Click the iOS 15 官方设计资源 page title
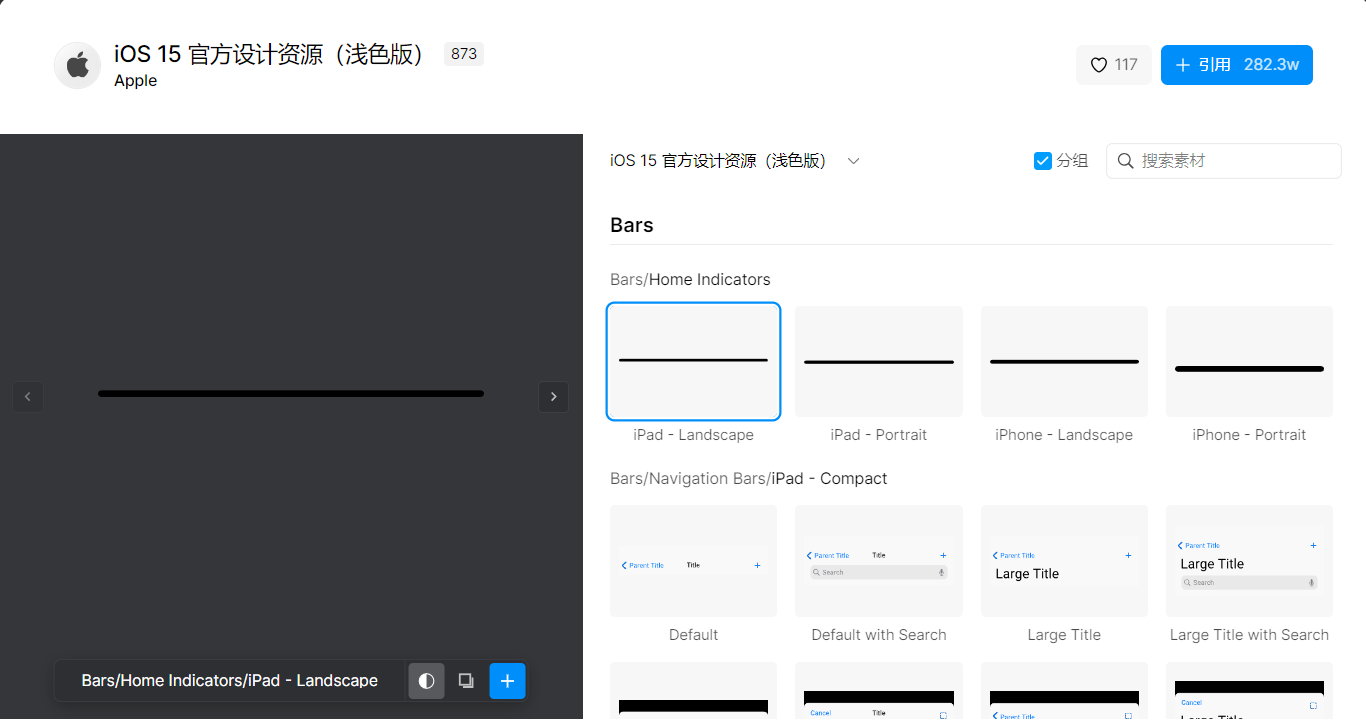1366x721 pixels. 272,54
